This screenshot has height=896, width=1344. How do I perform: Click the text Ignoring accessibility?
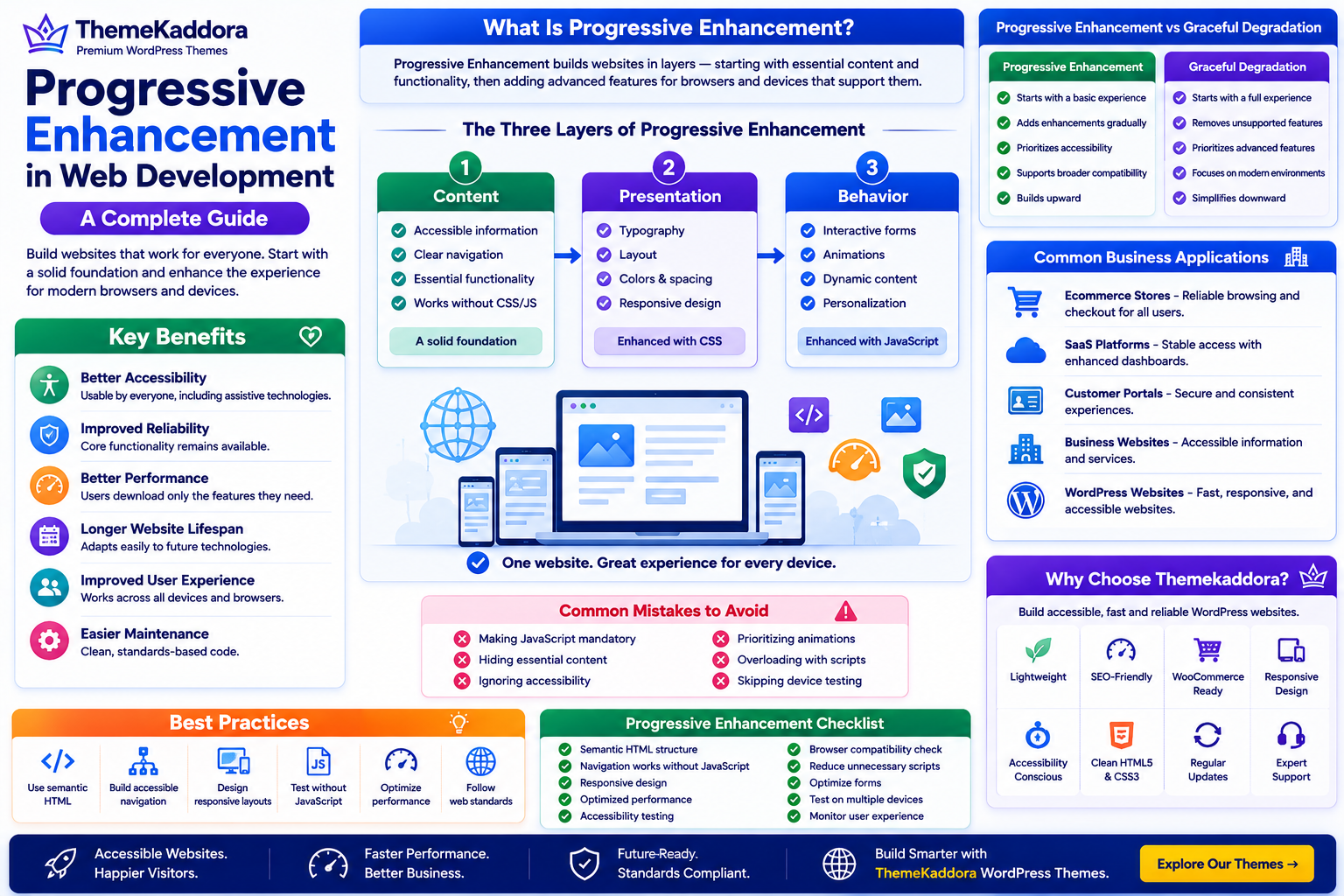(535, 681)
